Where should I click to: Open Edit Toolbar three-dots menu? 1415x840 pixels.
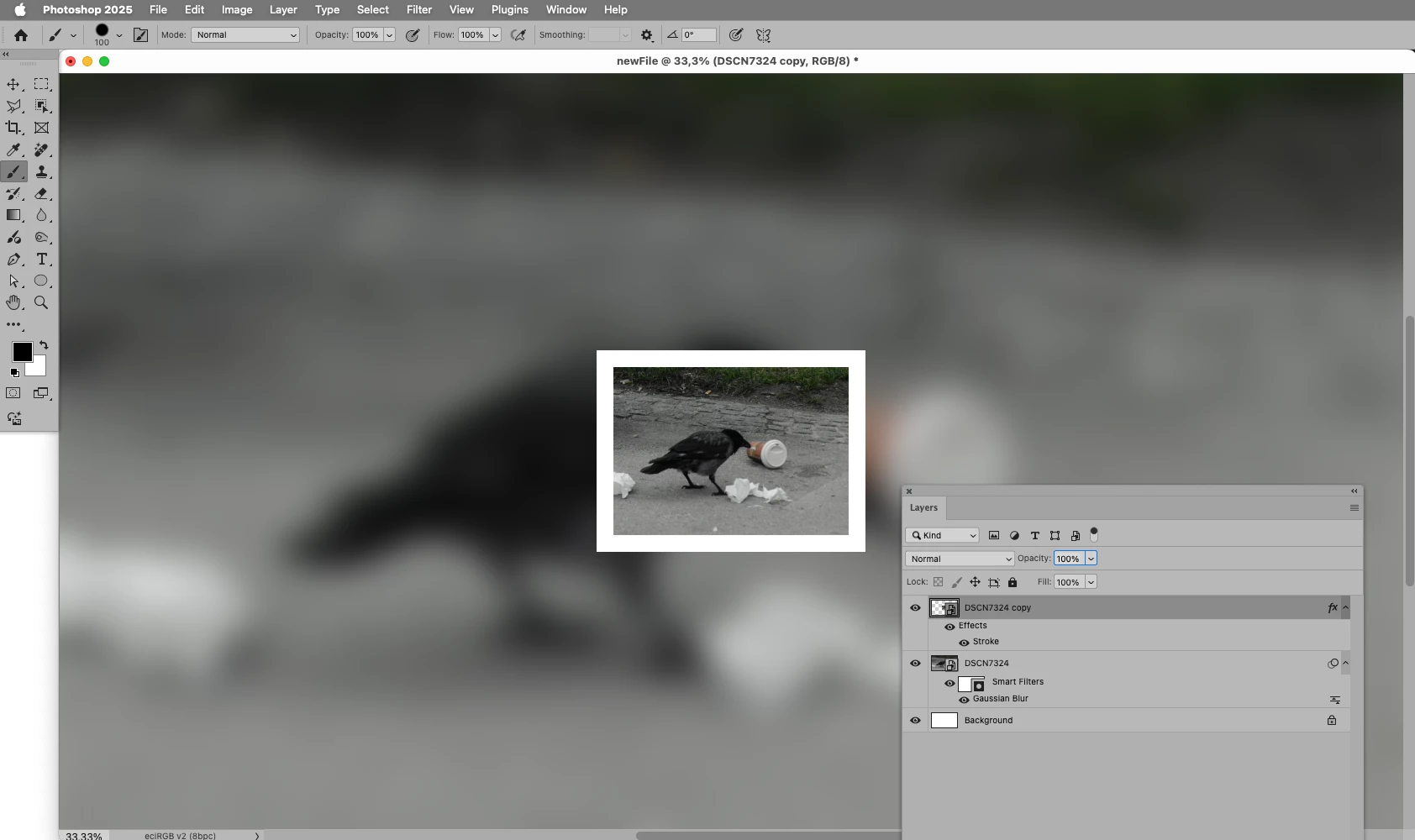point(13,324)
